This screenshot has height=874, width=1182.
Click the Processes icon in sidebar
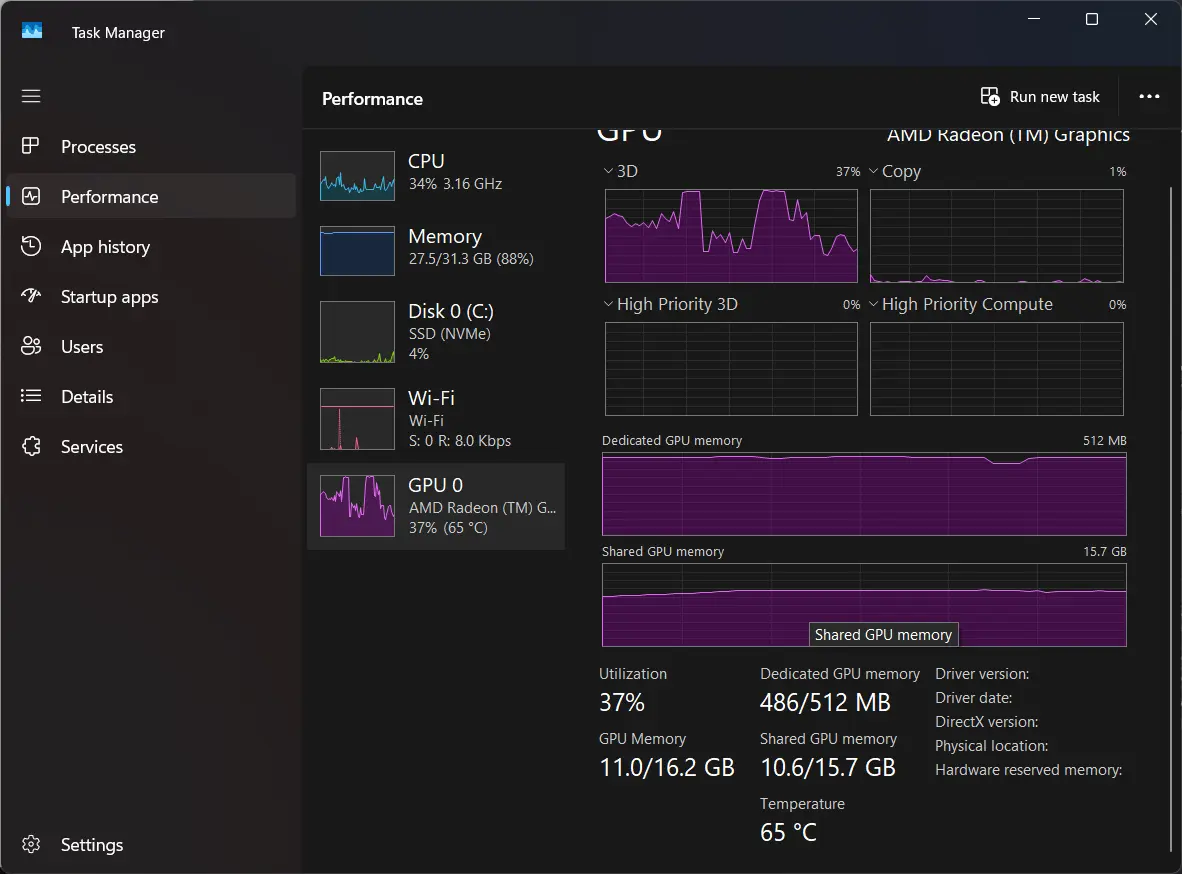(31, 147)
